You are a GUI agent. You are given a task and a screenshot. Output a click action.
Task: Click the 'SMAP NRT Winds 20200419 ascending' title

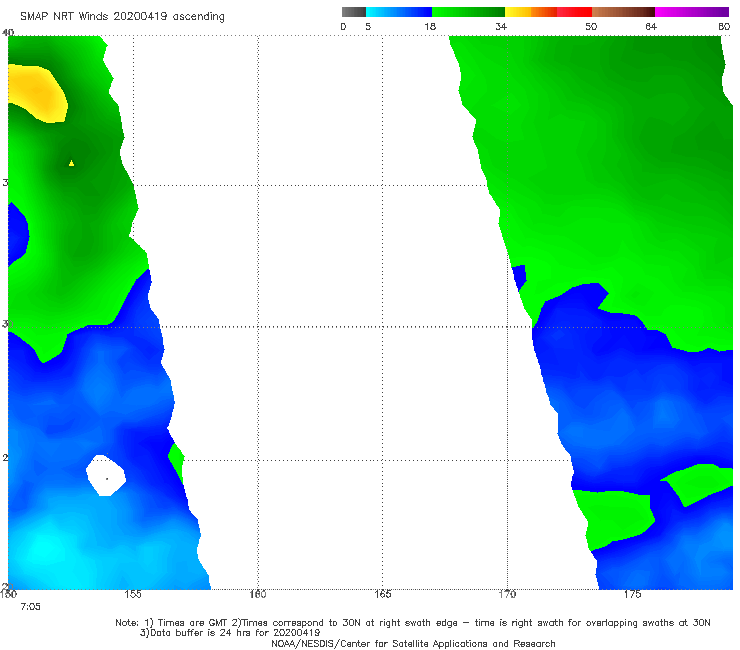click(122, 17)
